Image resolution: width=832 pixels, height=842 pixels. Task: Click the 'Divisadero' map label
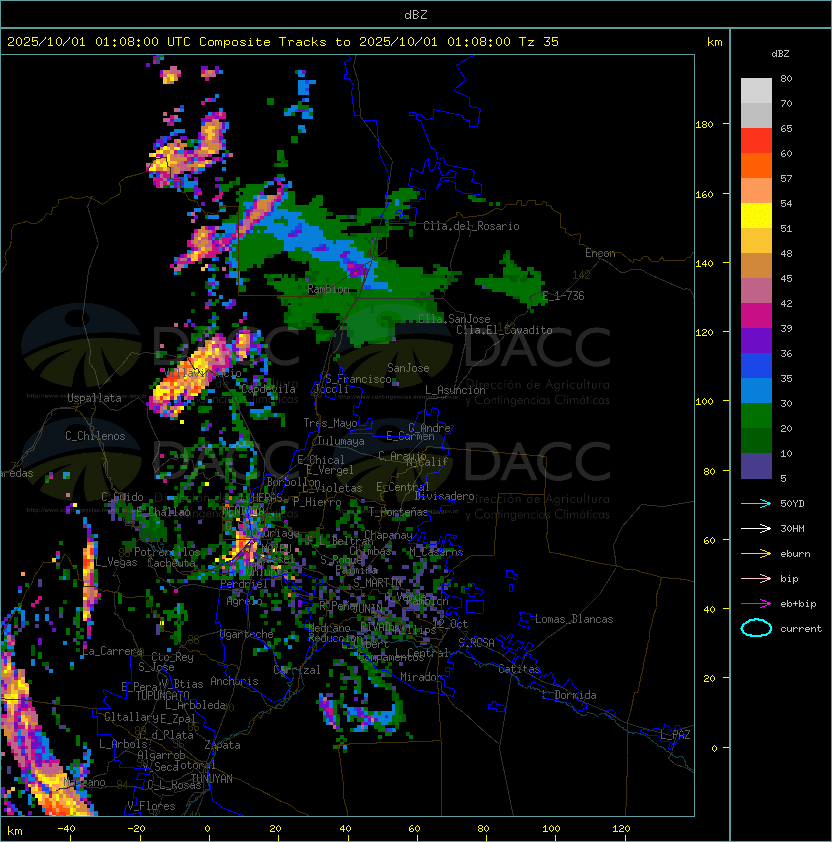pyautogui.click(x=444, y=496)
